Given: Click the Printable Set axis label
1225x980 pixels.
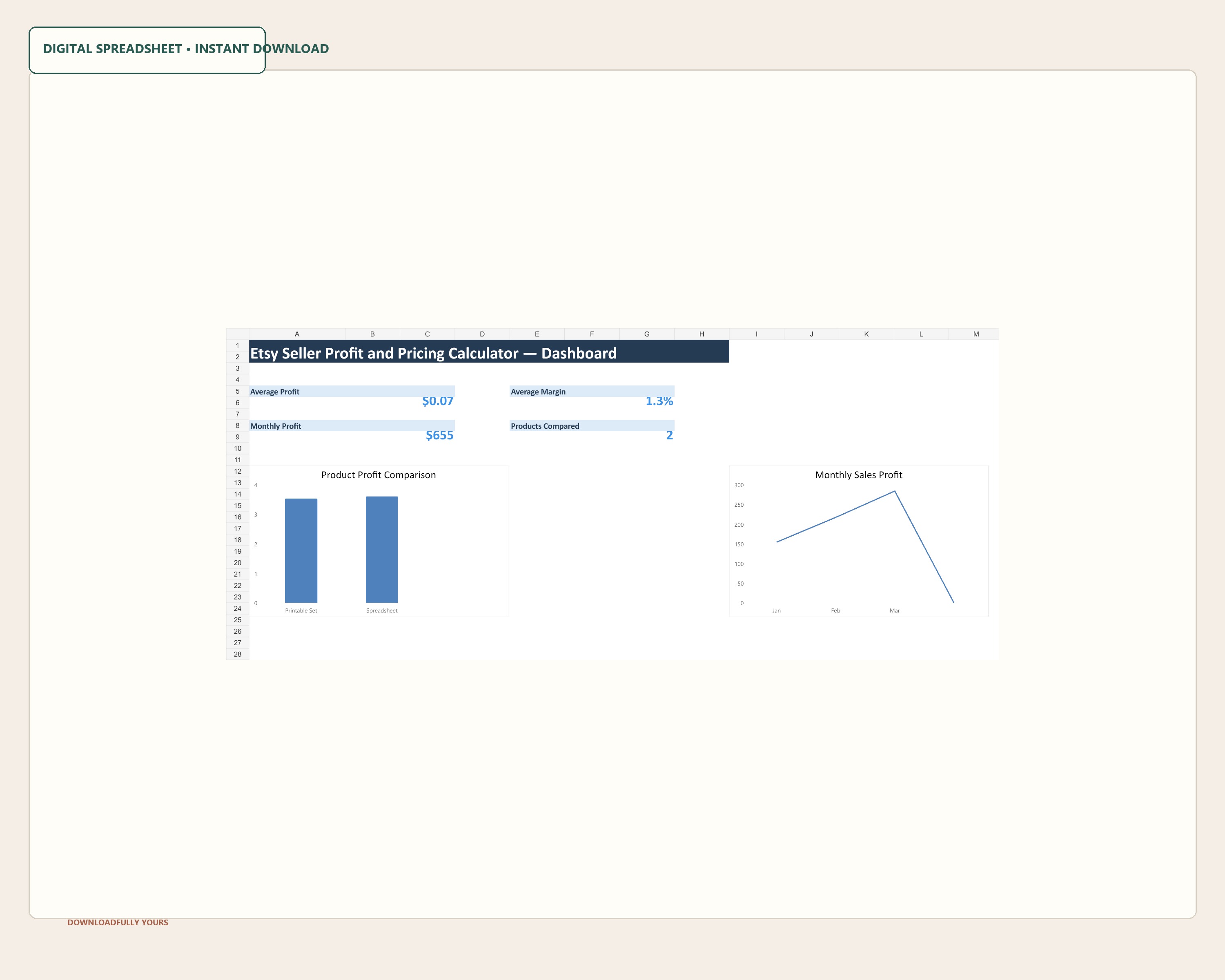Looking at the screenshot, I should (x=301, y=611).
